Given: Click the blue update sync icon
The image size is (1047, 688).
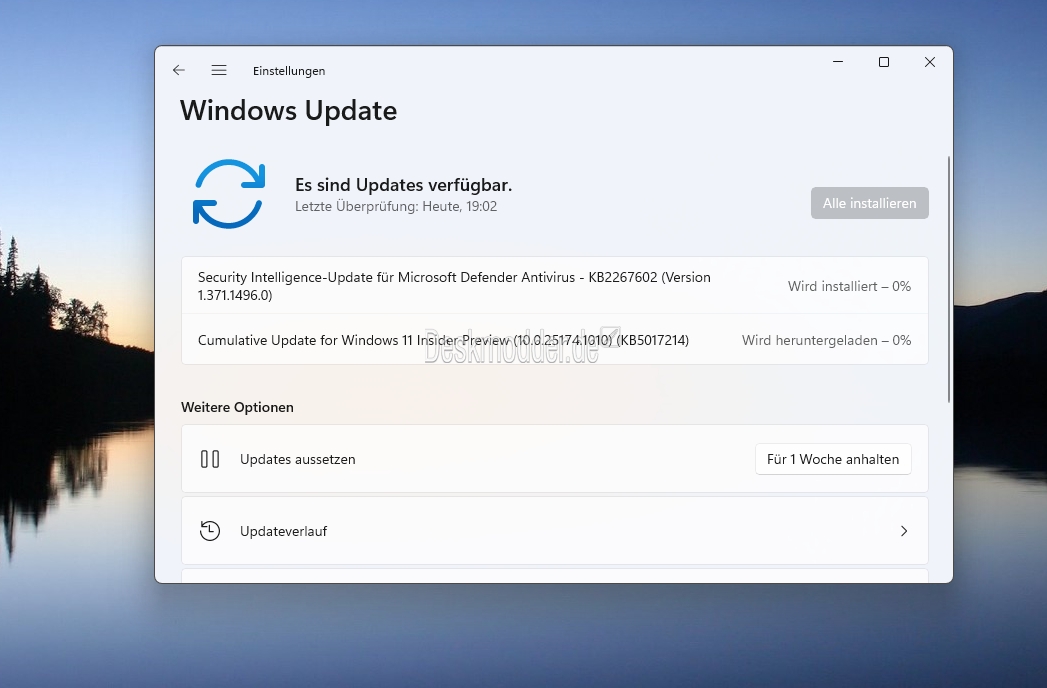Looking at the screenshot, I should [x=229, y=194].
